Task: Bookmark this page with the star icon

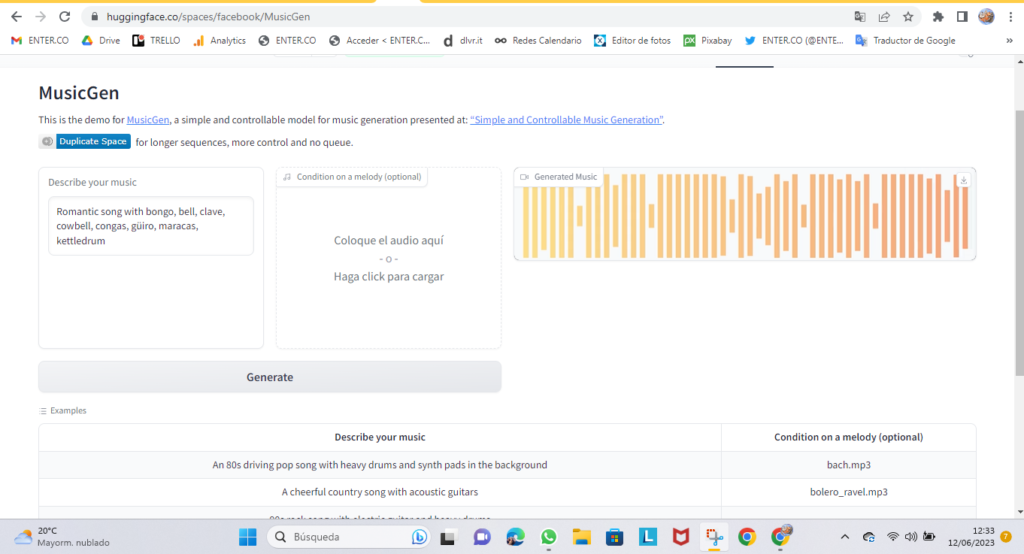Action: tap(908, 17)
